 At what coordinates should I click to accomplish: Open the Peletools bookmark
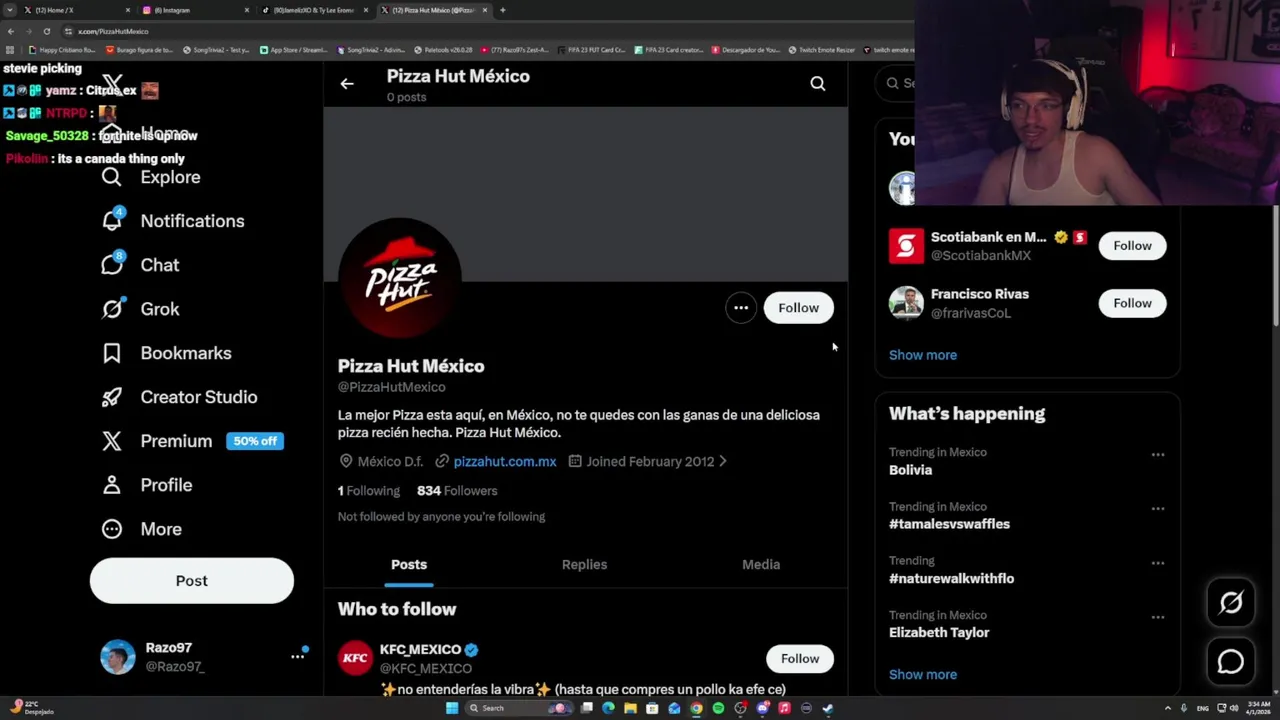[443, 50]
